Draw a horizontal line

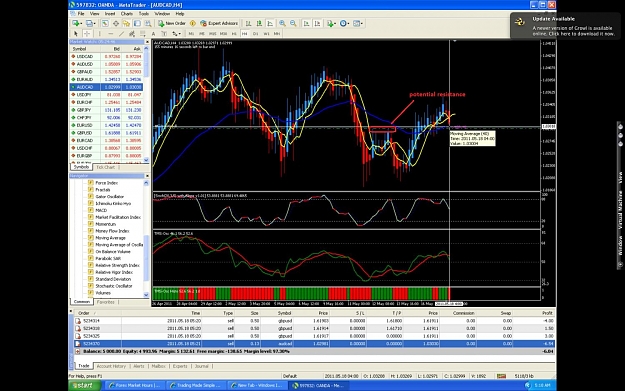tap(110, 34)
